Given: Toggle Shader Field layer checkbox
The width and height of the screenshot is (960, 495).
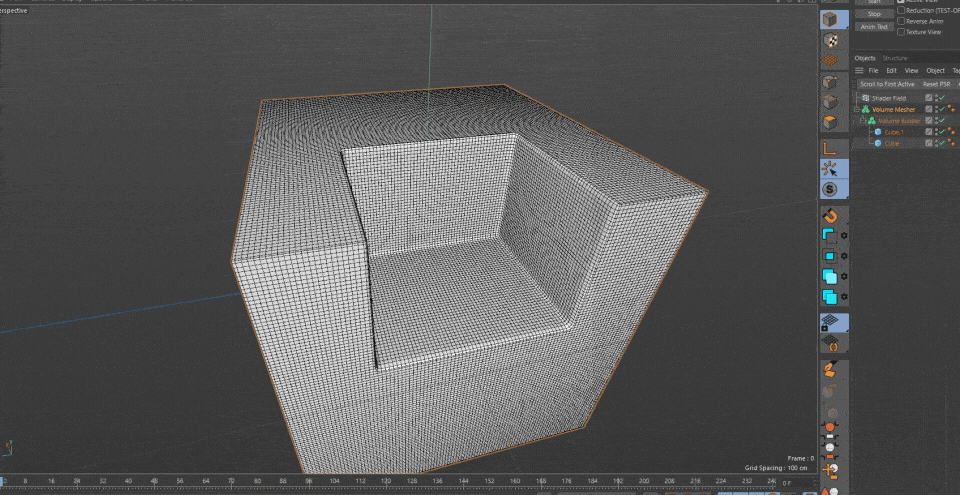Looking at the screenshot, I should tap(929, 98).
